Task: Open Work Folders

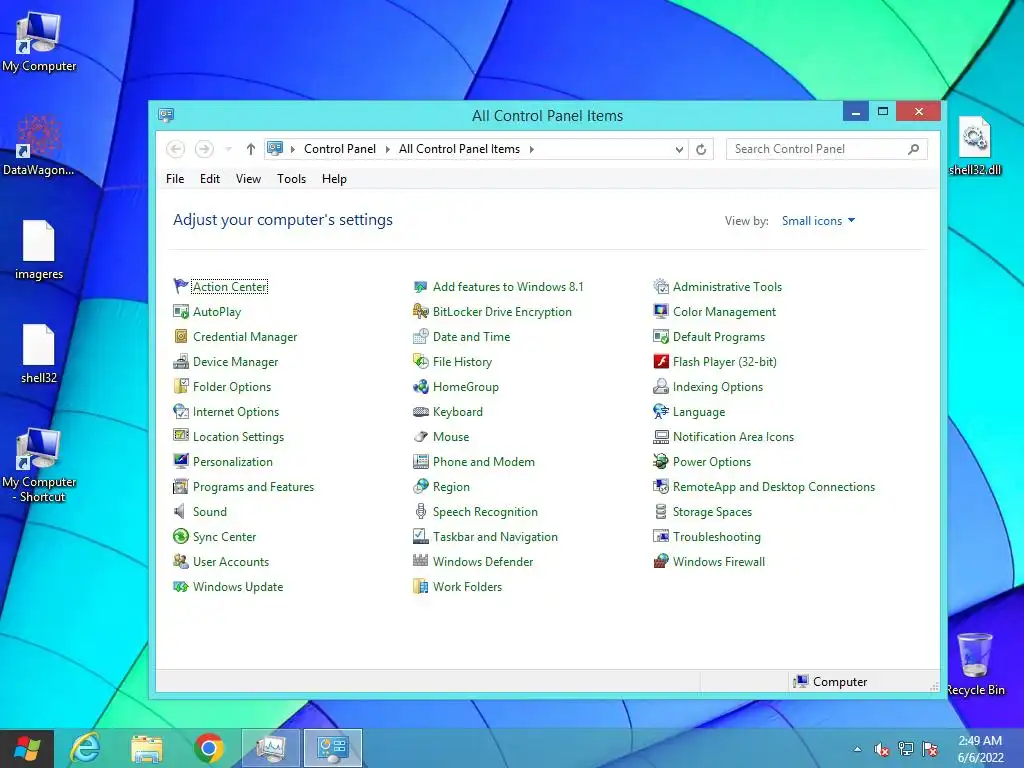Action: [x=467, y=586]
